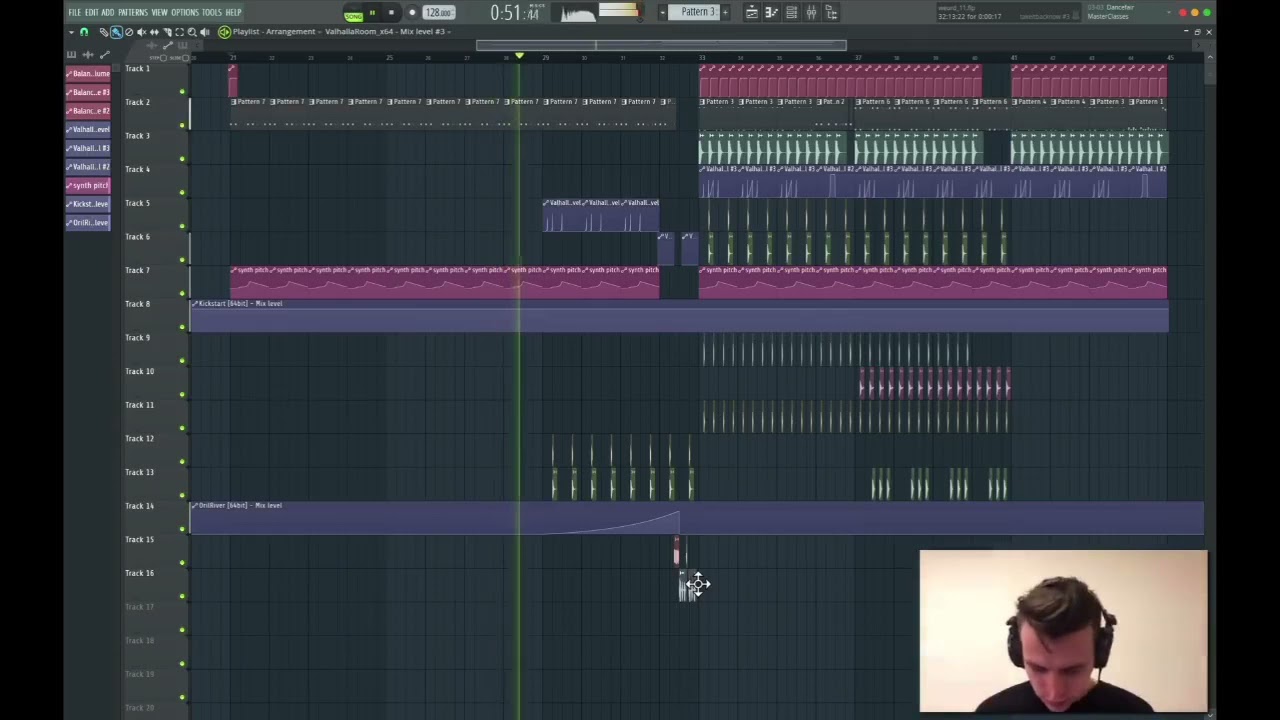Viewport: 1280px width, 720px height.
Task: Mute Track 5 via its green light
Action: 182,226
